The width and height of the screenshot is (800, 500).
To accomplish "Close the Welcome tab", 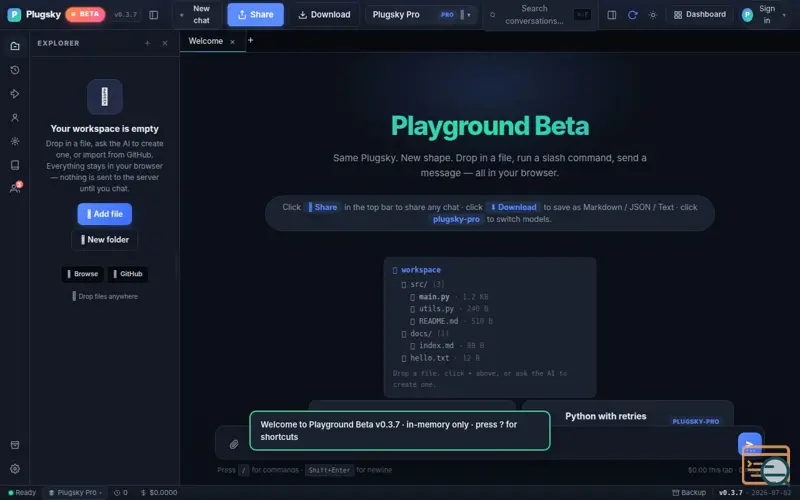I will 232,42.
